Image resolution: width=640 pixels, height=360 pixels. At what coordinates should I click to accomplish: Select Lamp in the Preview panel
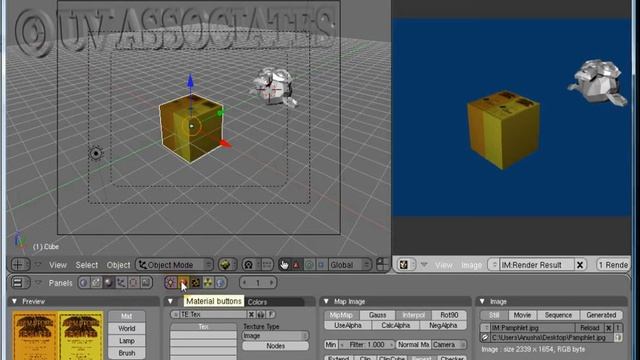click(x=127, y=340)
